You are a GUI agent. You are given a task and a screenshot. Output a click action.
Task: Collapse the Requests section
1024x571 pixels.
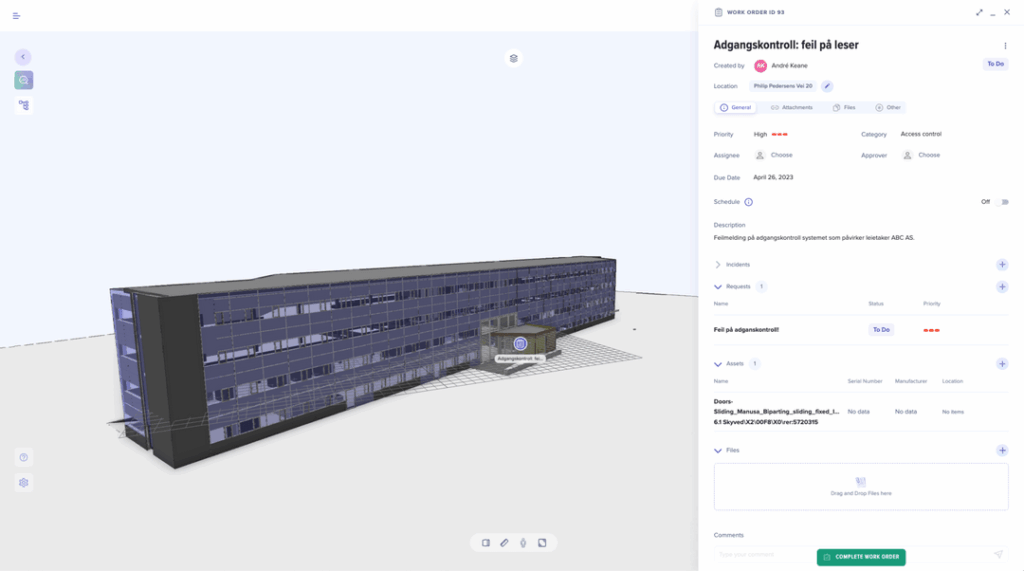pyautogui.click(x=718, y=287)
